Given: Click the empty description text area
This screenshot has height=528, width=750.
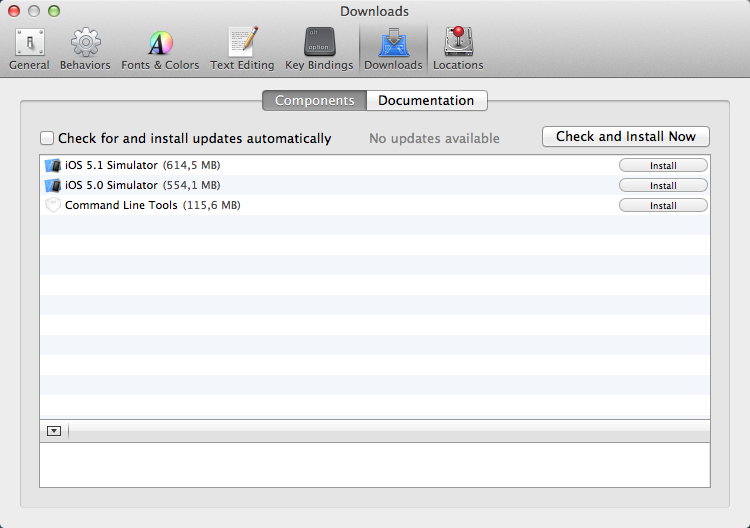Looking at the screenshot, I should (375, 465).
